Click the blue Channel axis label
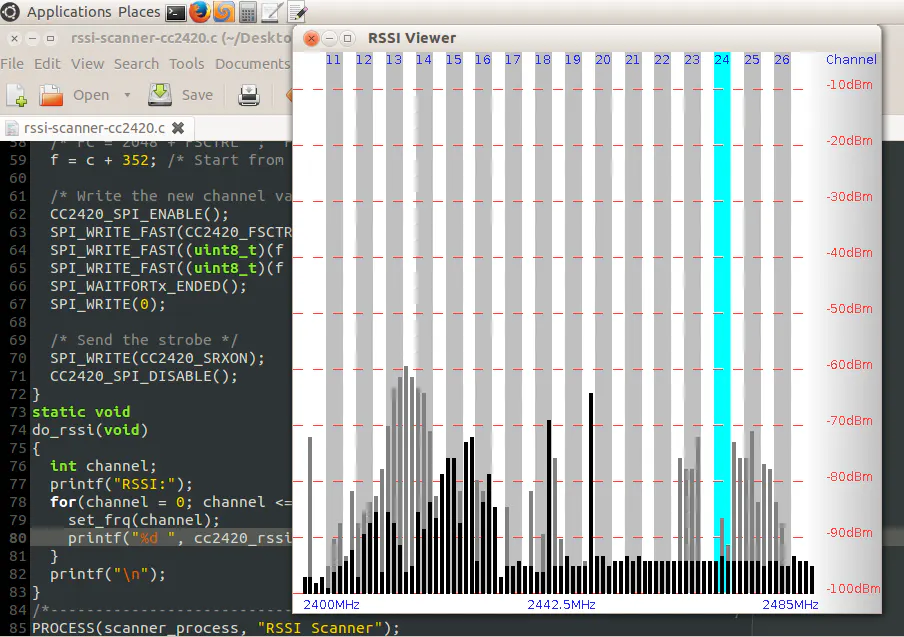The width and height of the screenshot is (904, 637). [851, 60]
